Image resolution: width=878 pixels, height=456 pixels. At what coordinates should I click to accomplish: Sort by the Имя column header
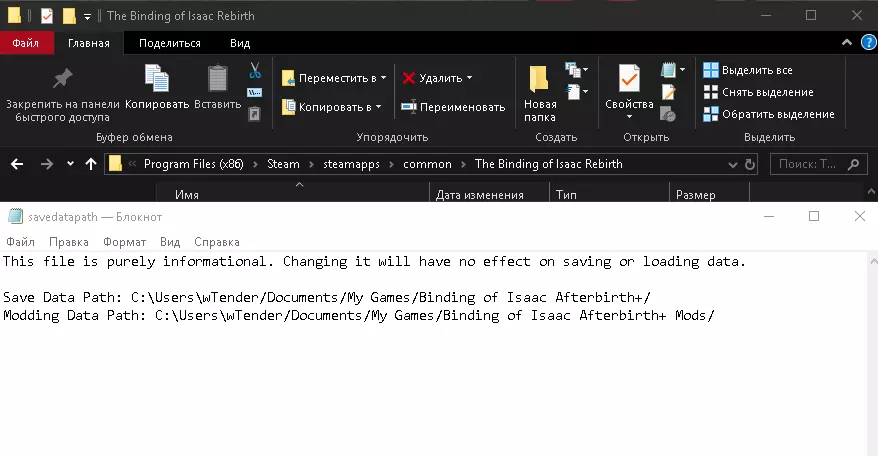pos(186,195)
